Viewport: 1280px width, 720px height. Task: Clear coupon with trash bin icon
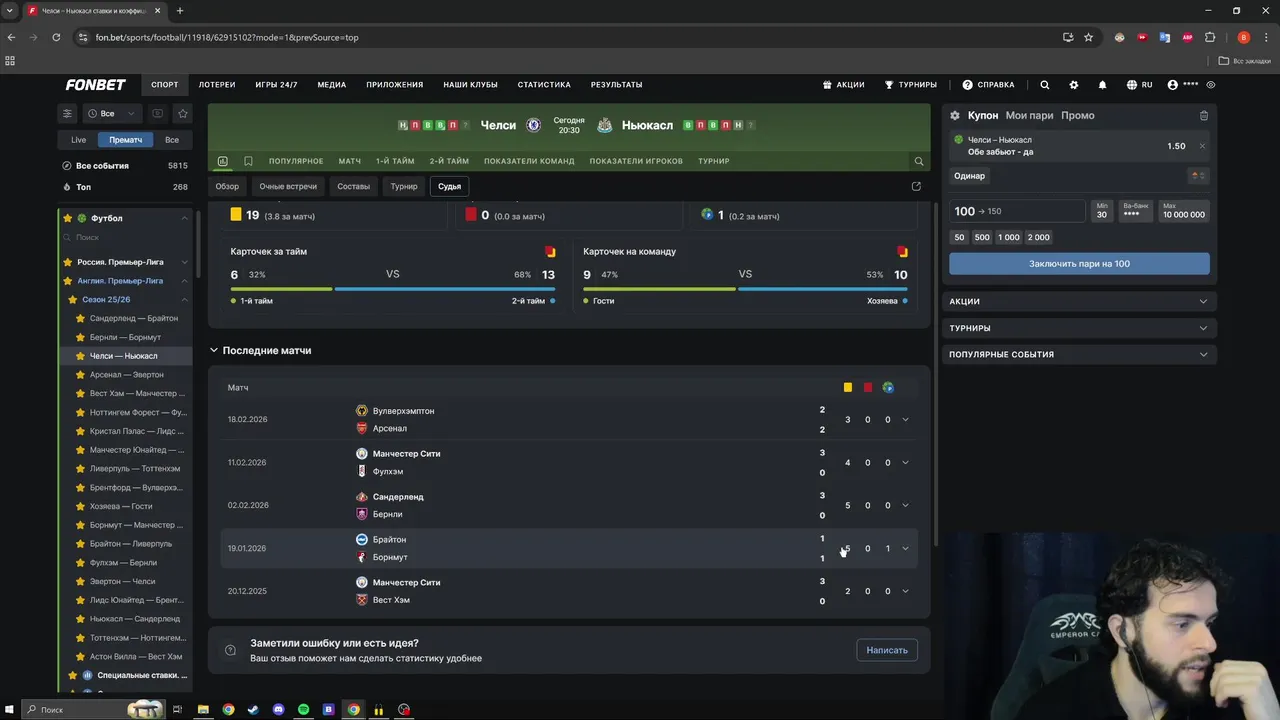tap(1204, 116)
